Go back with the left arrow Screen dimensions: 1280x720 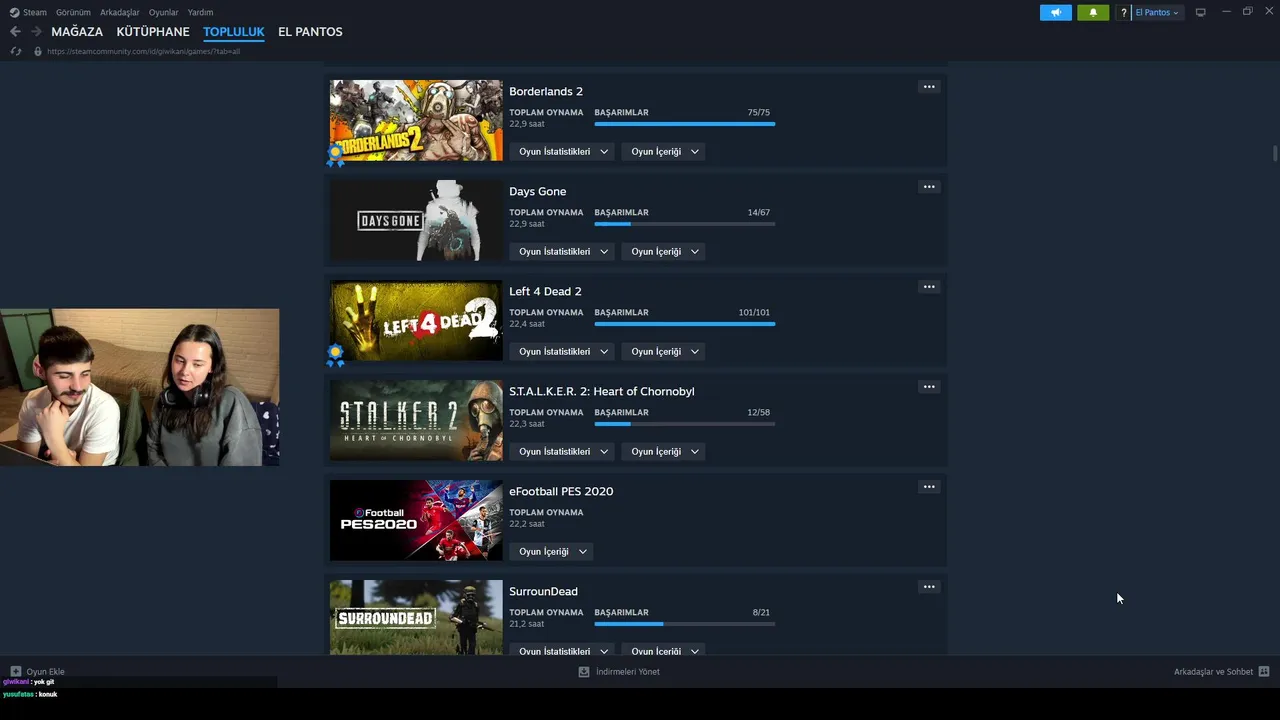tap(15, 32)
